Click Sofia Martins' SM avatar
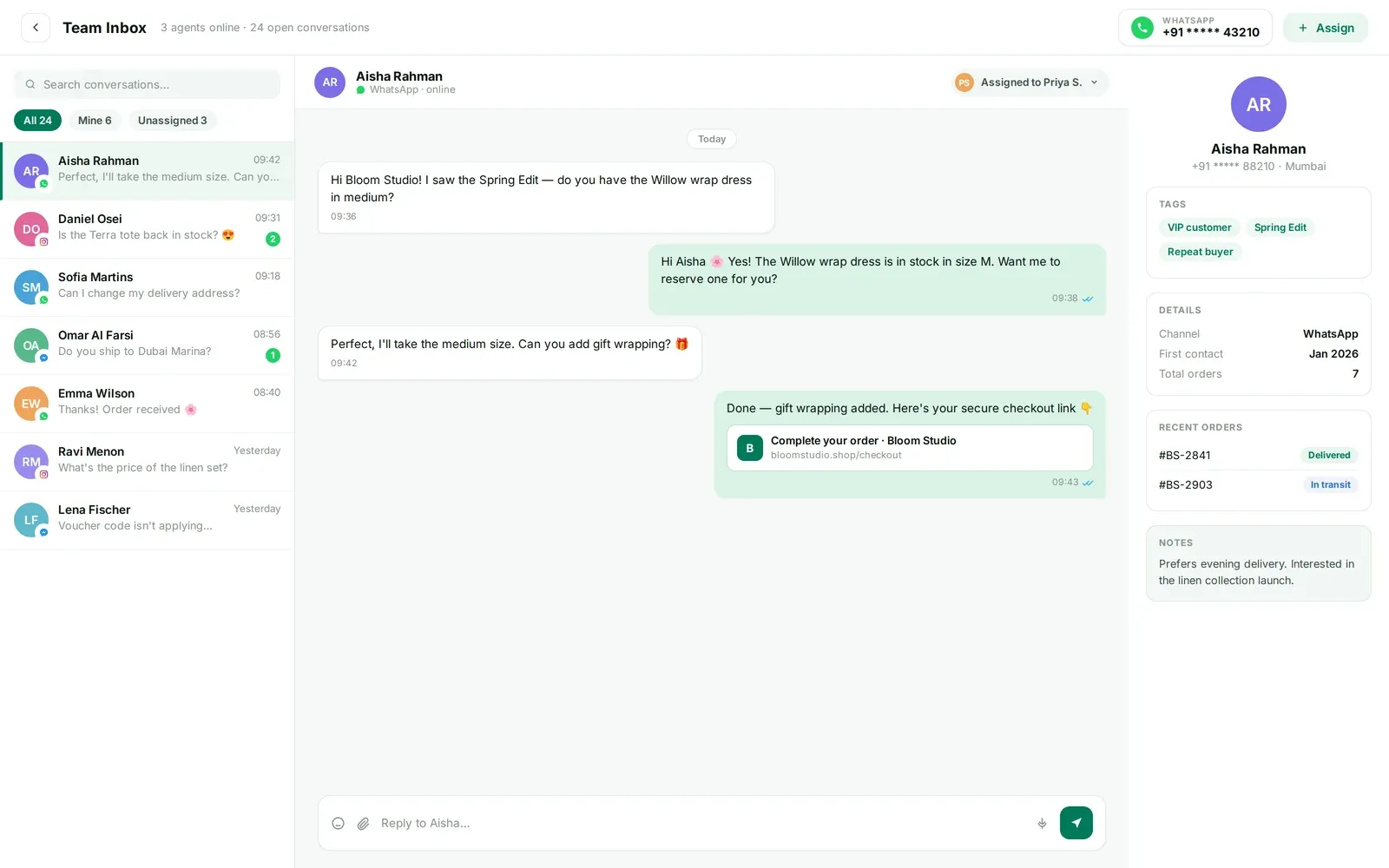 tap(31, 287)
